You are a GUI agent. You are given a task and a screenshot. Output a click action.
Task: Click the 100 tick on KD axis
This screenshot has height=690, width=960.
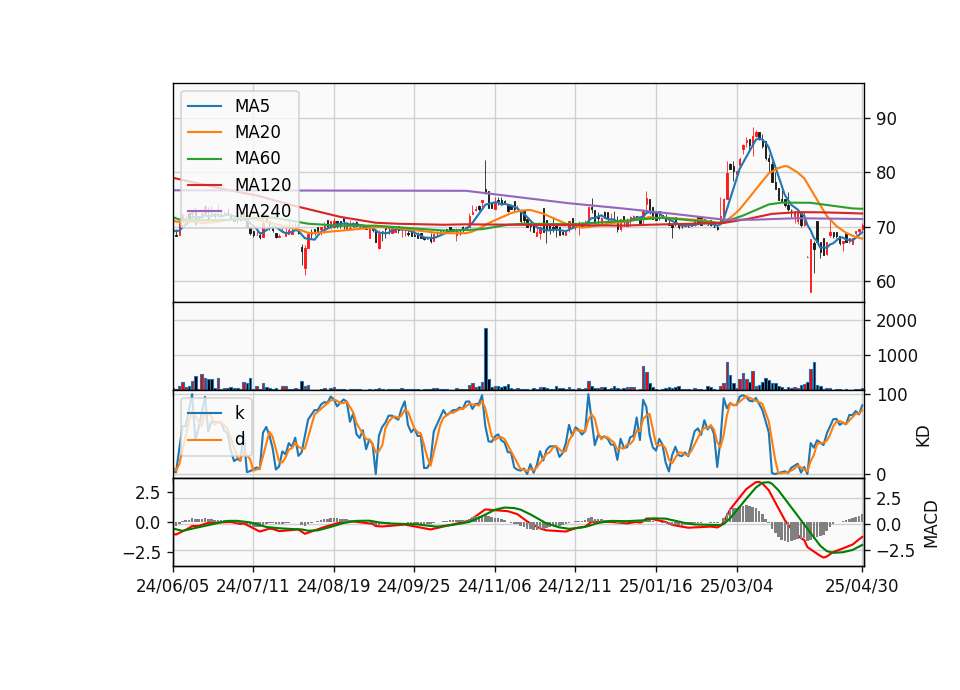[891, 396]
